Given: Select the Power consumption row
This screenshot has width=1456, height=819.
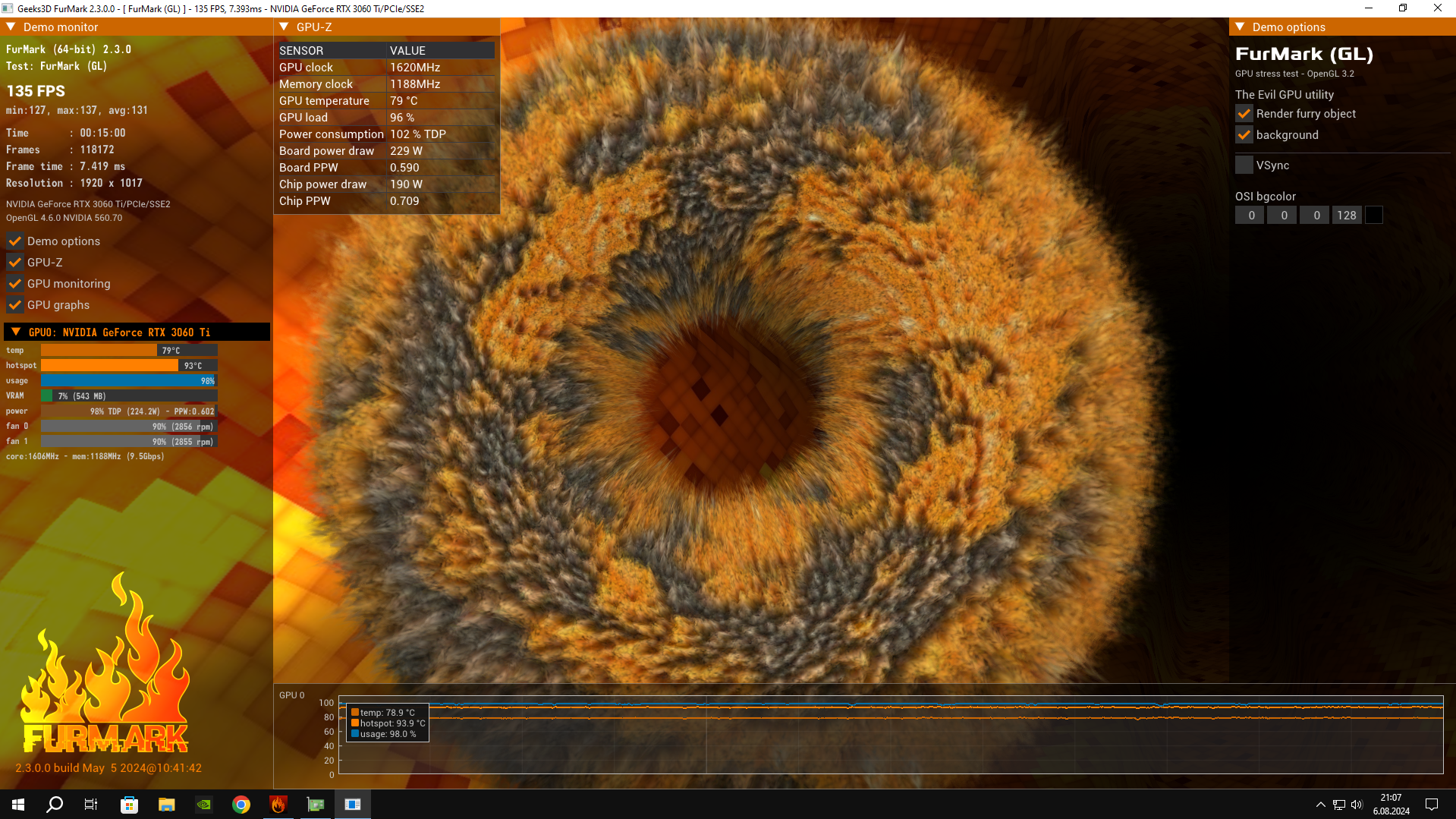Looking at the screenshot, I should click(x=386, y=134).
